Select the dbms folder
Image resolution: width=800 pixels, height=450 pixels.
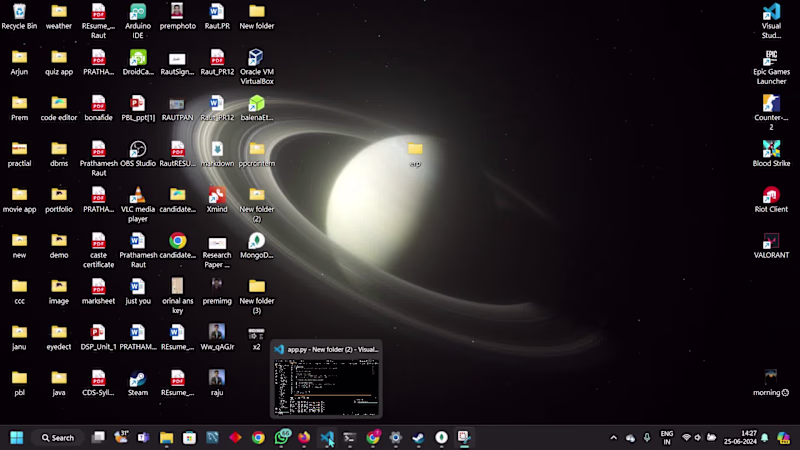coord(59,154)
